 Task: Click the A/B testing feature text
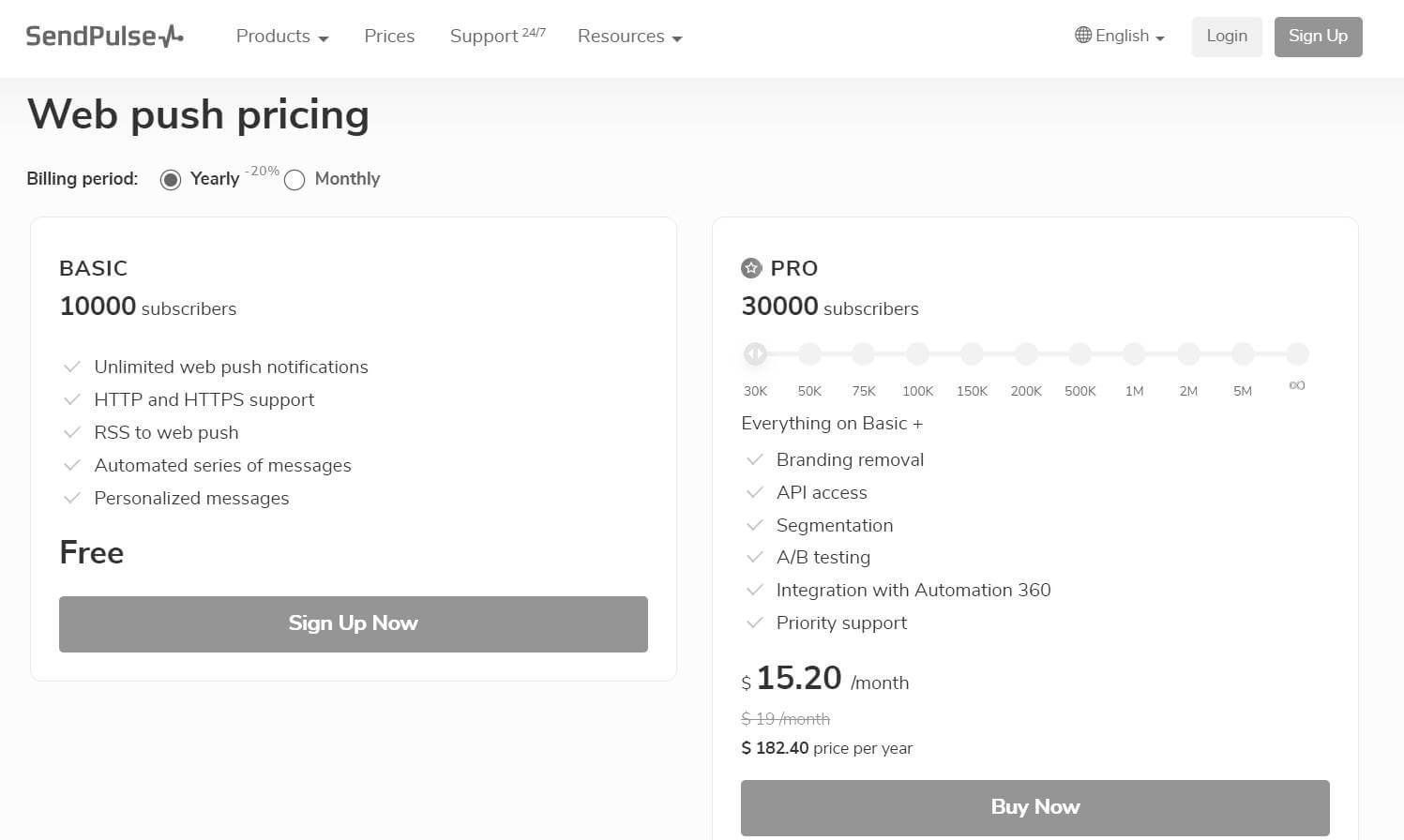pyautogui.click(x=823, y=557)
